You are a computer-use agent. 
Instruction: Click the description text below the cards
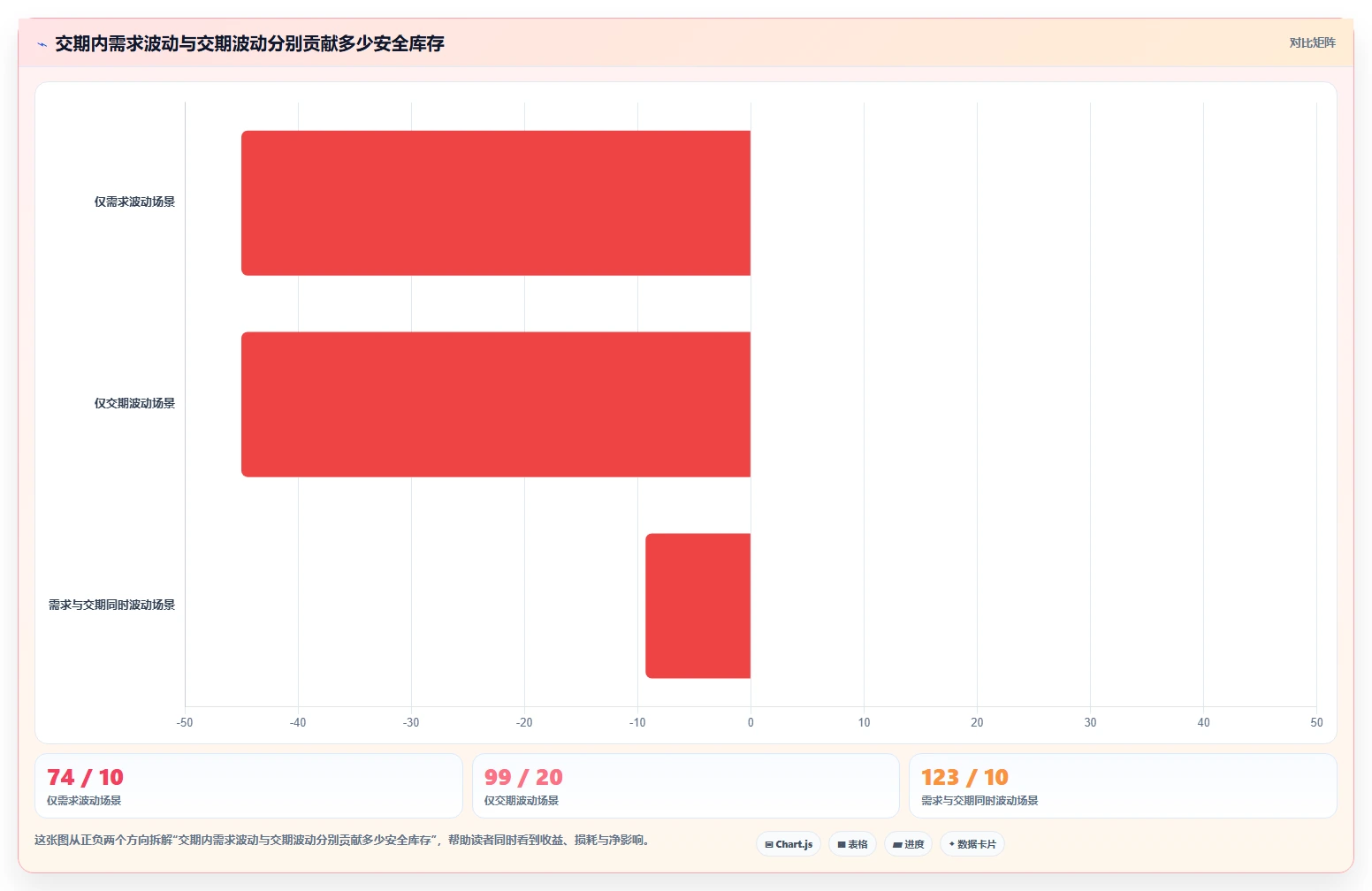click(345, 840)
